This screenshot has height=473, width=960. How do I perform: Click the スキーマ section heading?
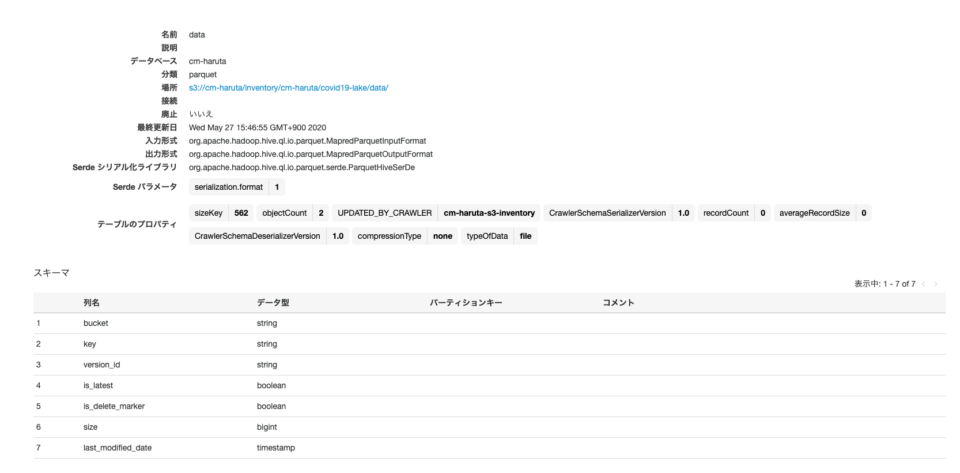click(51, 273)
